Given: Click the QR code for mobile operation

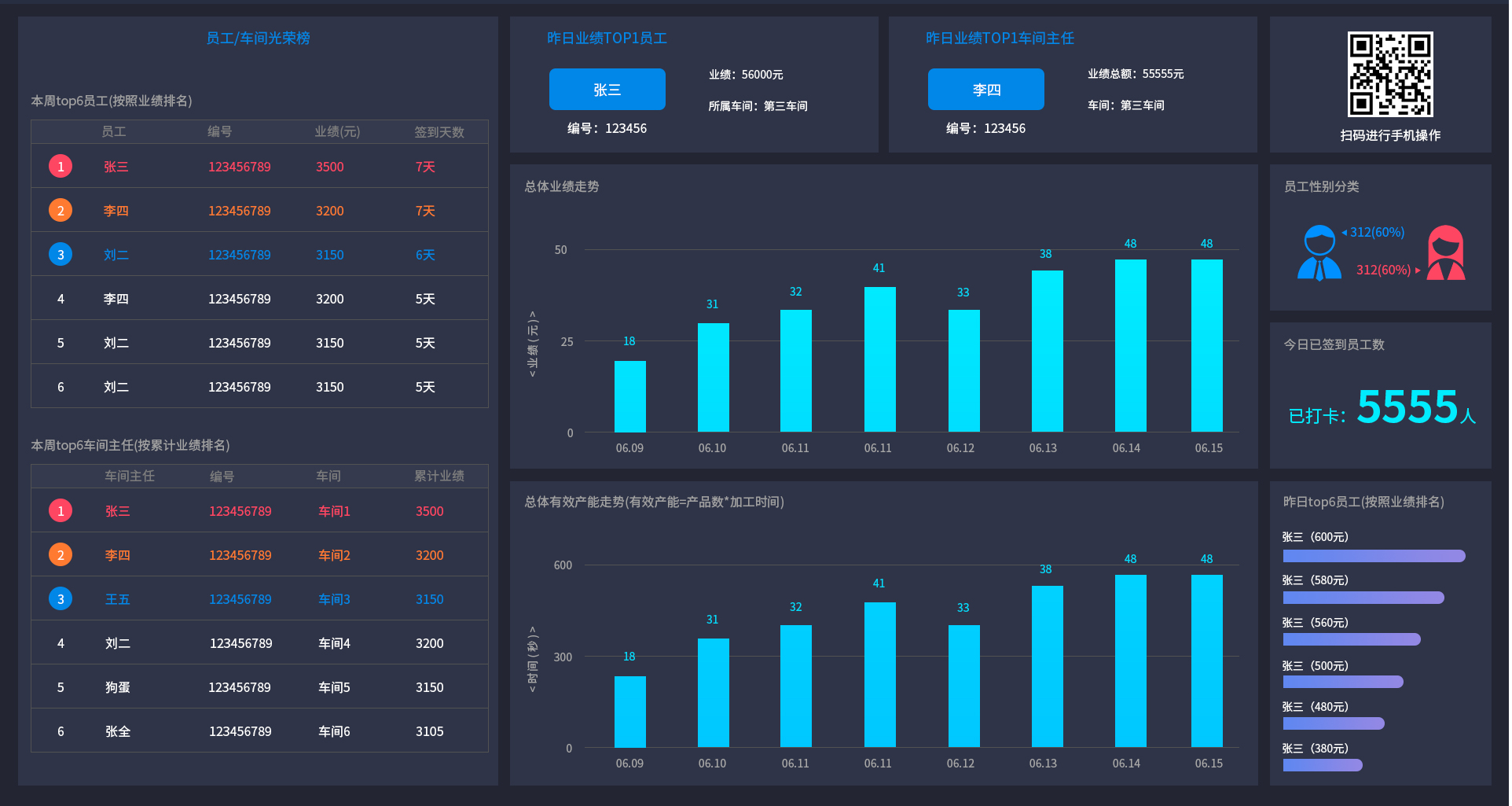Looking at the screenshot, I should click(x=1389, y=75).
